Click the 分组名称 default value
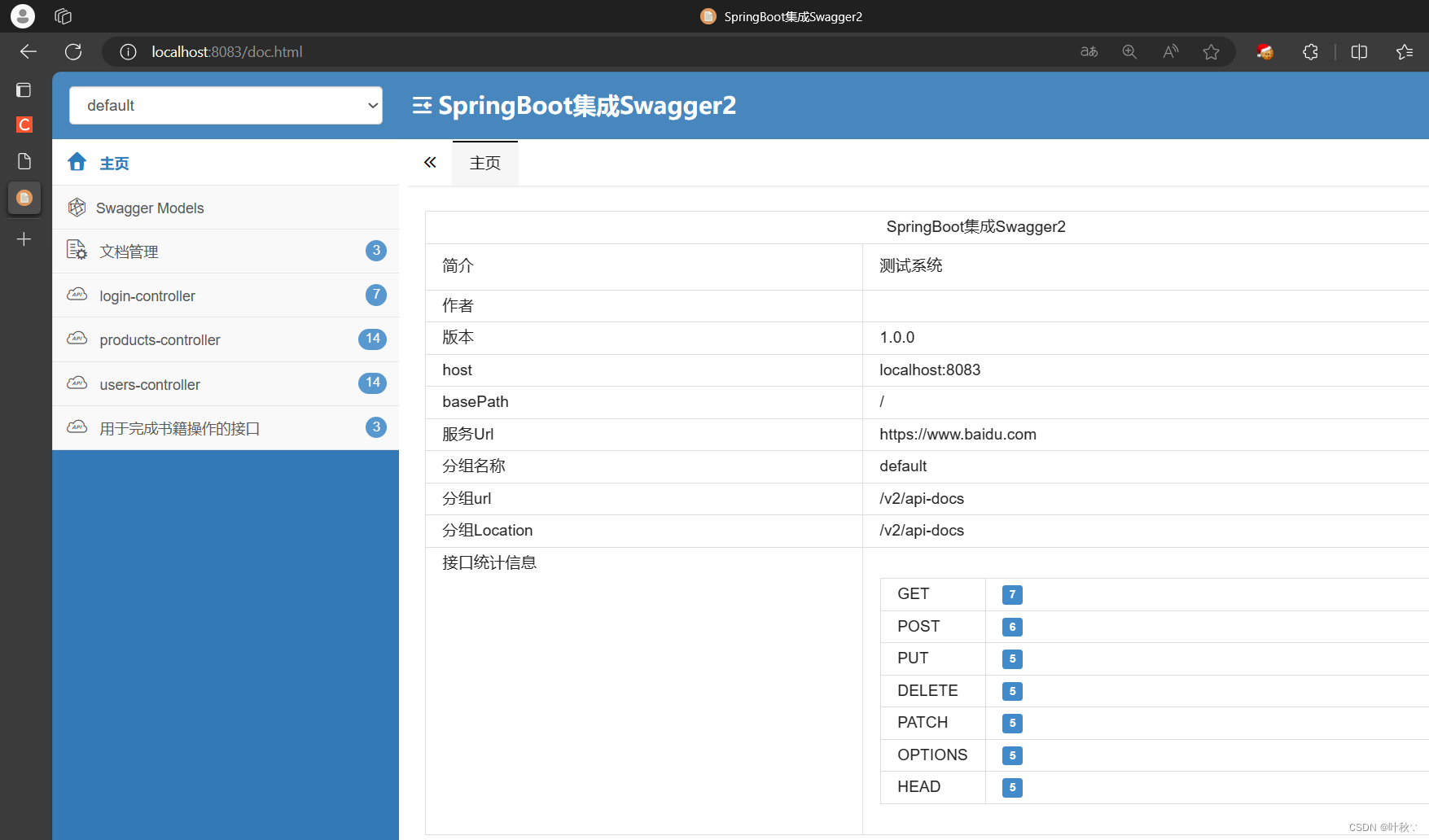 [x=903, y=466]
